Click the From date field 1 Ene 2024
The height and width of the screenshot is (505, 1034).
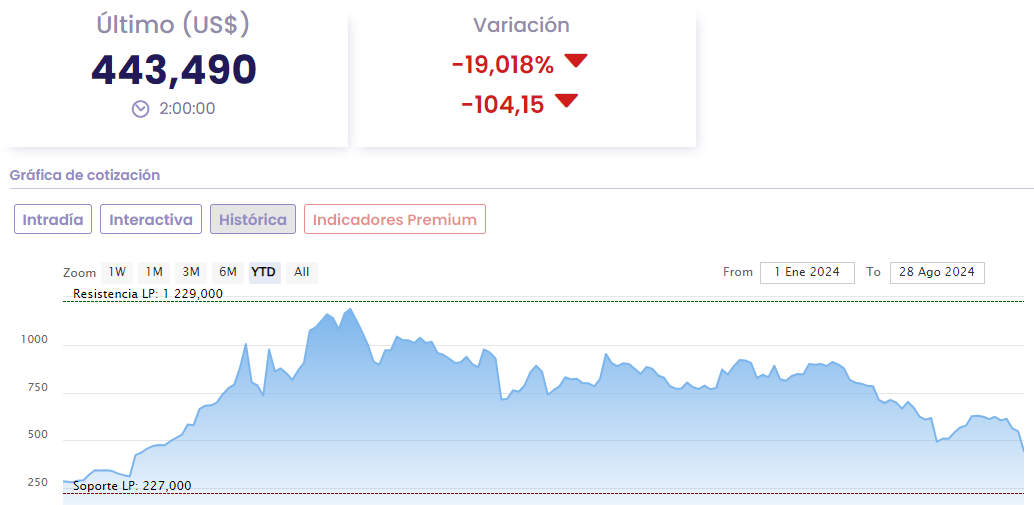807,272
